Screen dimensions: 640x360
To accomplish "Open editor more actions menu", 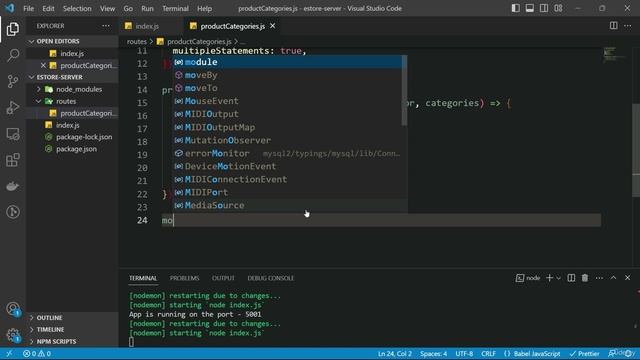I will click(x=627, y=26).
